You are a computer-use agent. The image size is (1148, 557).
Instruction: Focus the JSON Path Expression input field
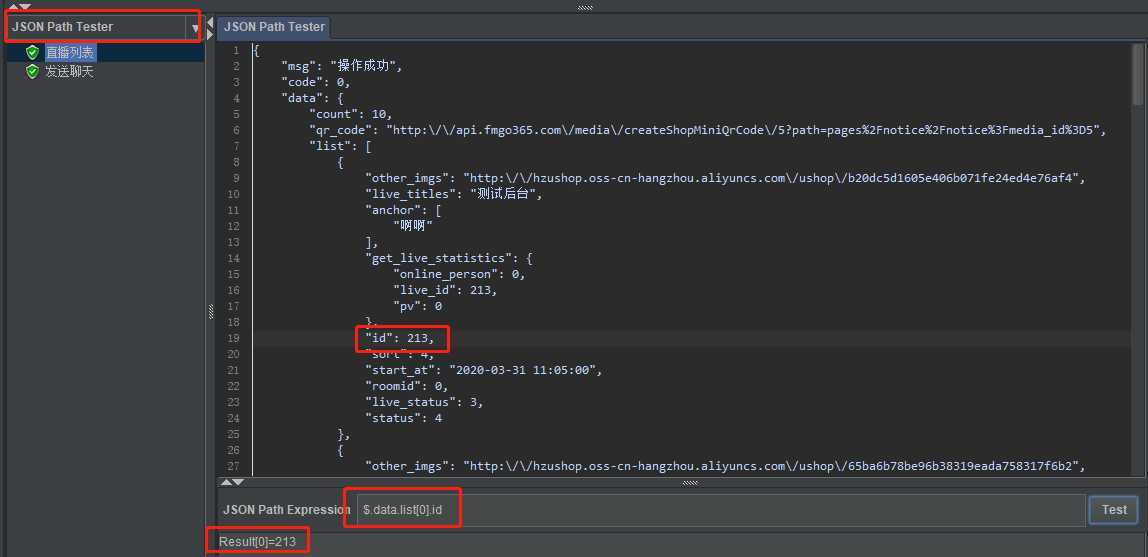tap(721, 509)
